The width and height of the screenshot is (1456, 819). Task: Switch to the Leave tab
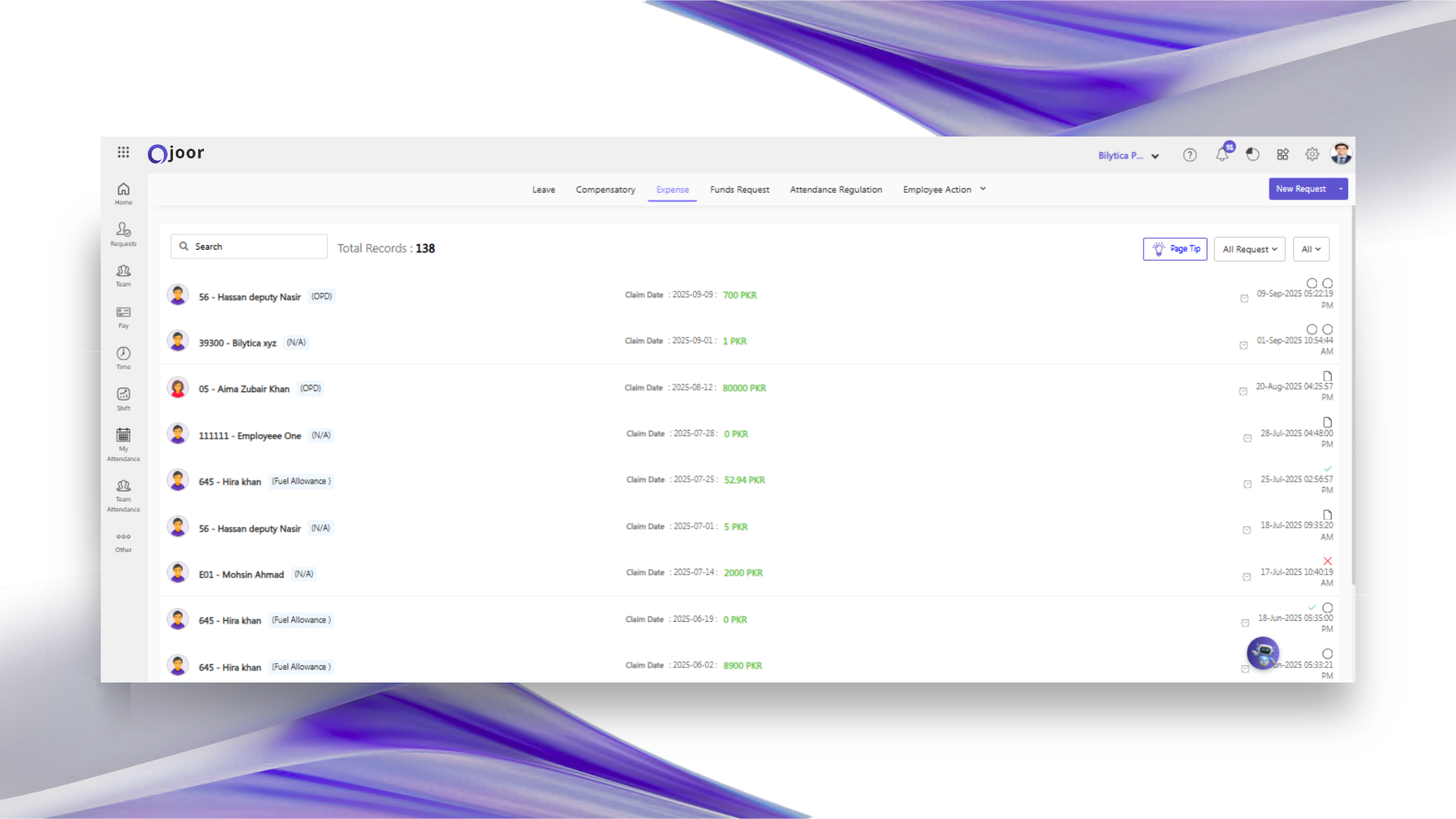click(543, 190)
